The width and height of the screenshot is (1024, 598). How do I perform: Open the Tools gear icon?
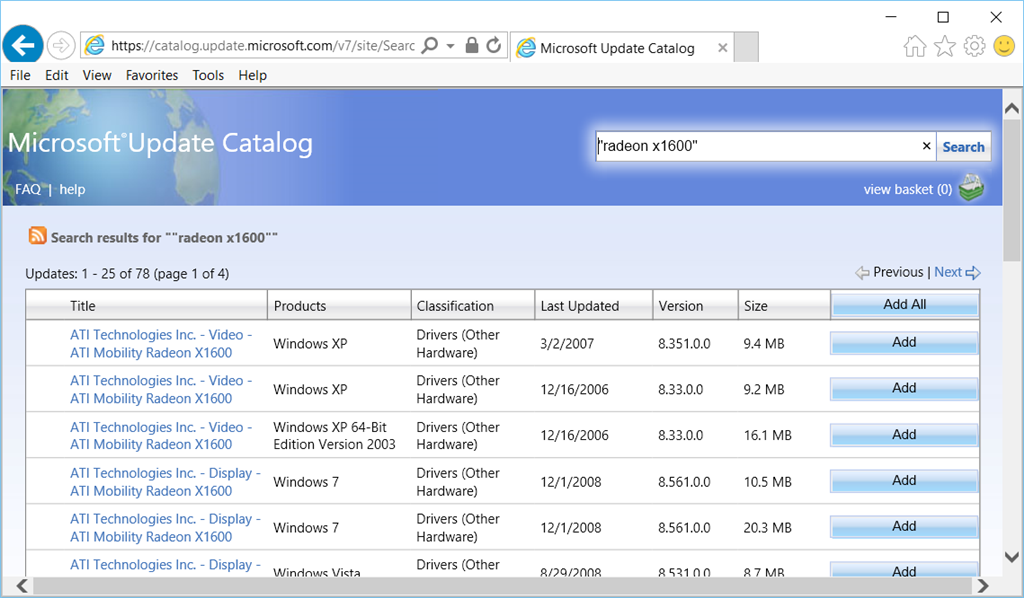pos(974,46)
